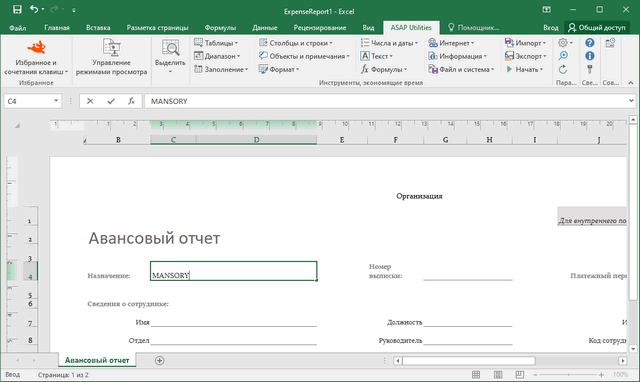This screenshot has width=640, height=382.
Task: Click the blue info icon
Action: [x=589, y=56]
